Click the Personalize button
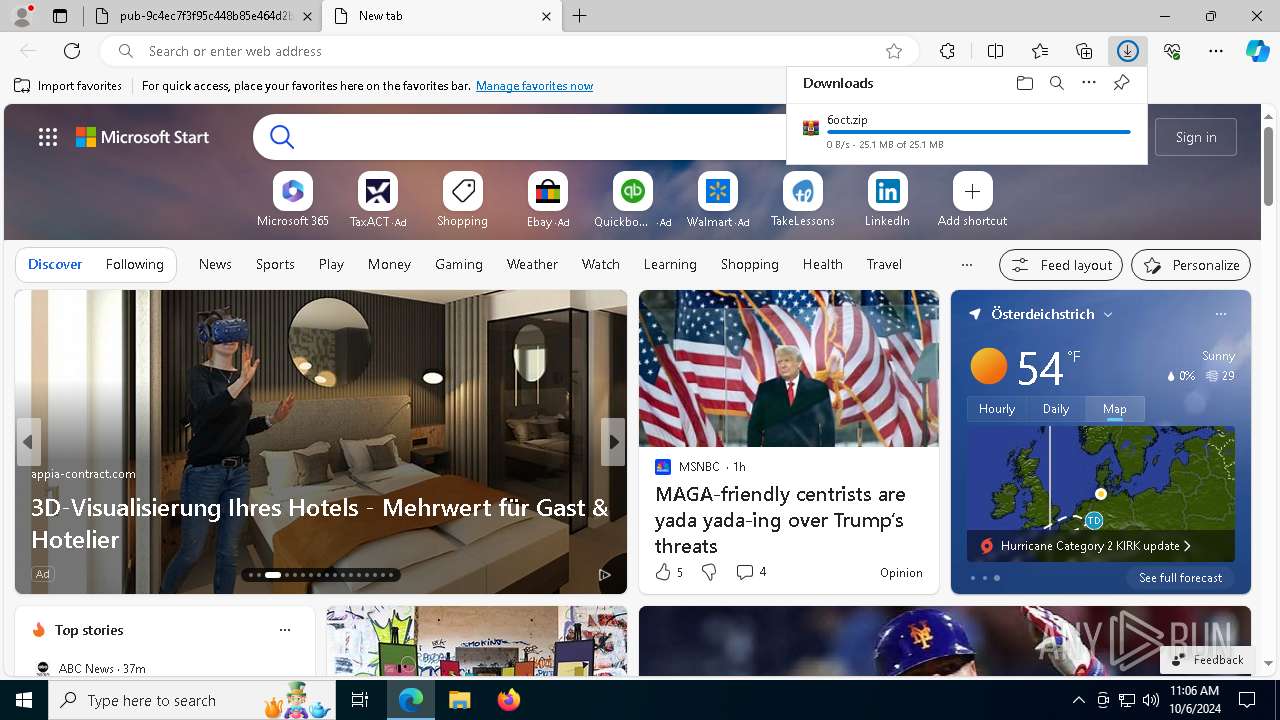 click(x=1191, y=265)
